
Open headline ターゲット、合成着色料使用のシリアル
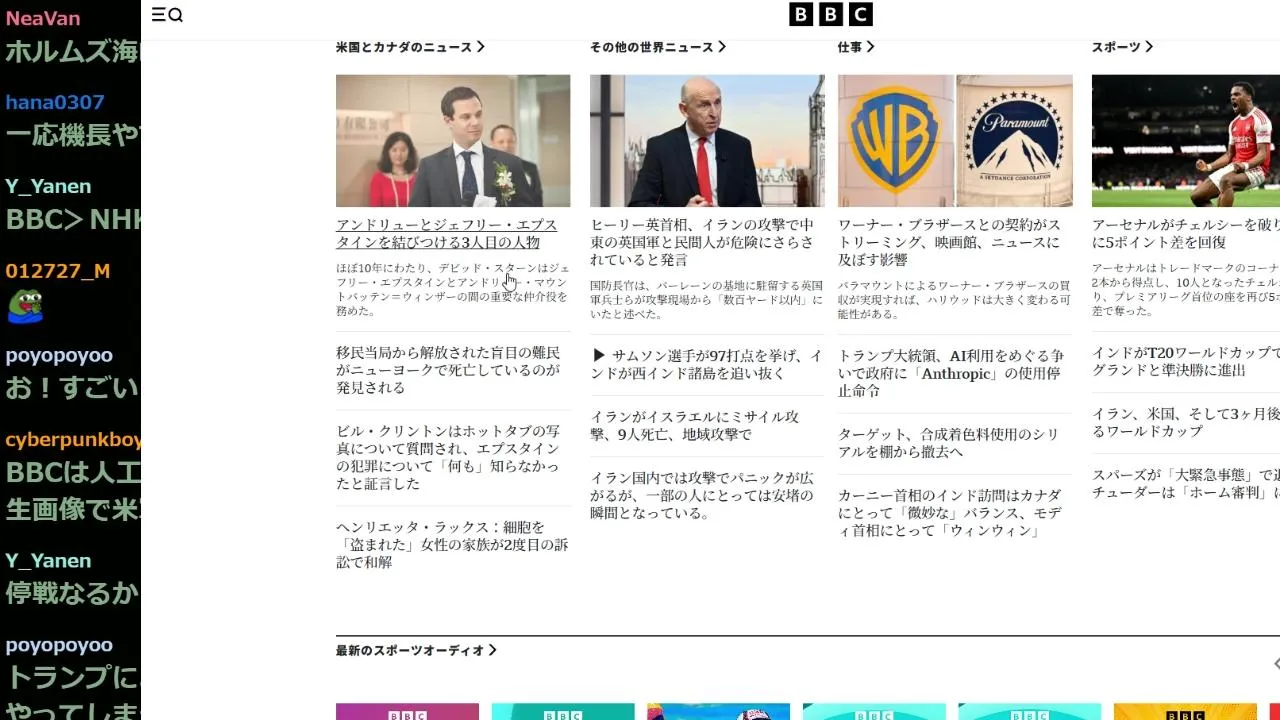pos(948,443)
